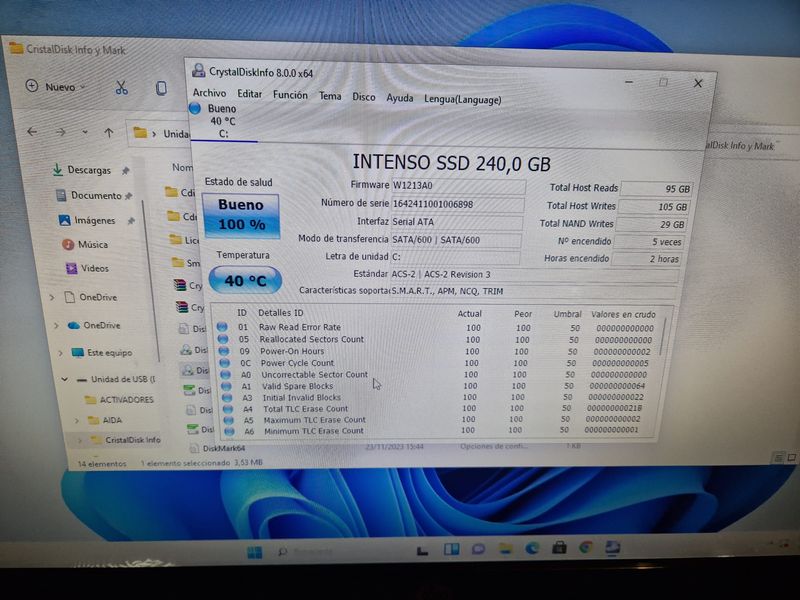The image size is (800, 600).
Task: Open the Windows Start menu
Action: tap(255, 552)
